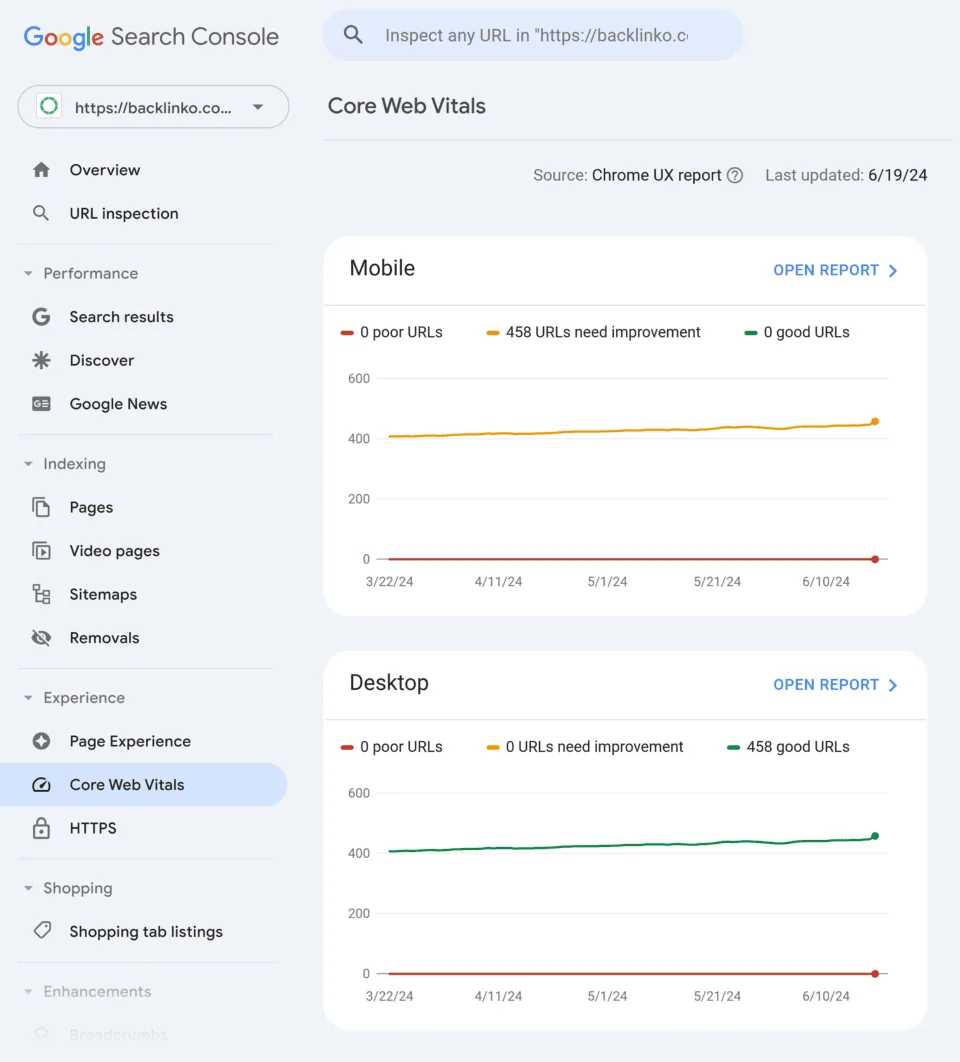960x1062 pixels.
Task: Collapse the Experience section arrow
Action: [28, 698]
